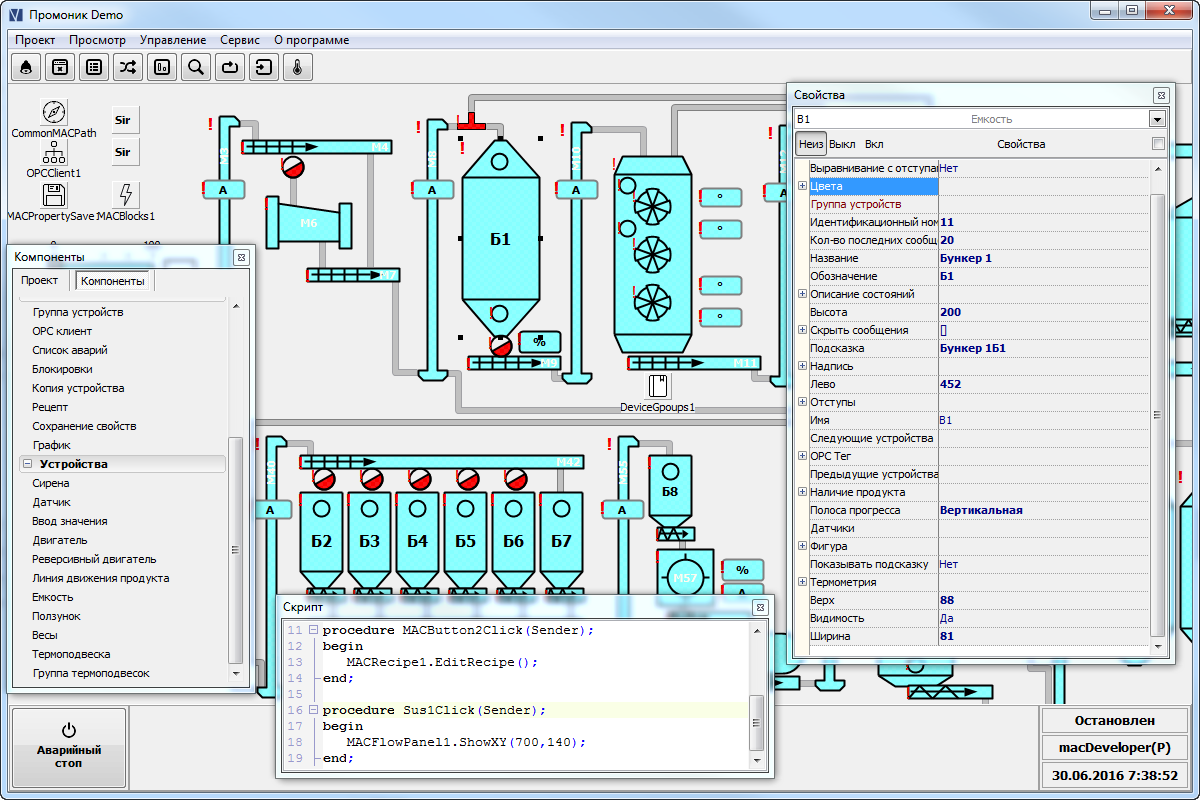Click the chart panel toolbar icon
This screenshot has width=1200, height=800.
[162, 67]
